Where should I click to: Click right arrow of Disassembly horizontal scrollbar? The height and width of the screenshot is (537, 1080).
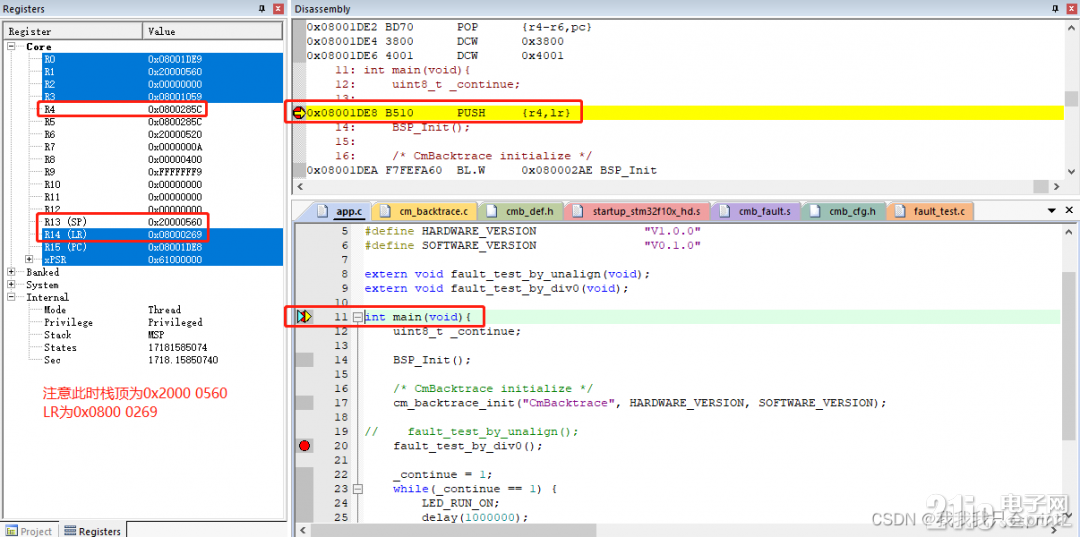pyautogui.click(x=1057, y=187)
